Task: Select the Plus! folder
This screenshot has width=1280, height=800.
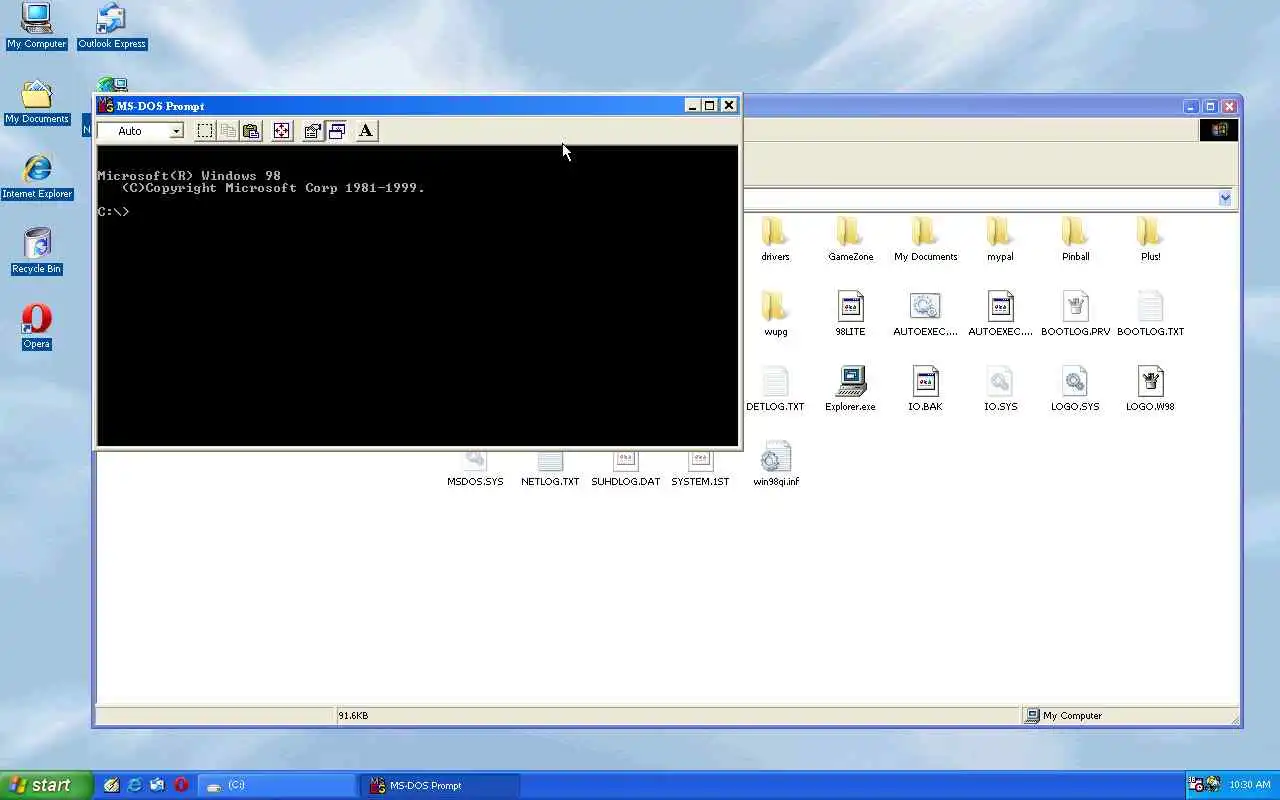Action: (1150, 239)
